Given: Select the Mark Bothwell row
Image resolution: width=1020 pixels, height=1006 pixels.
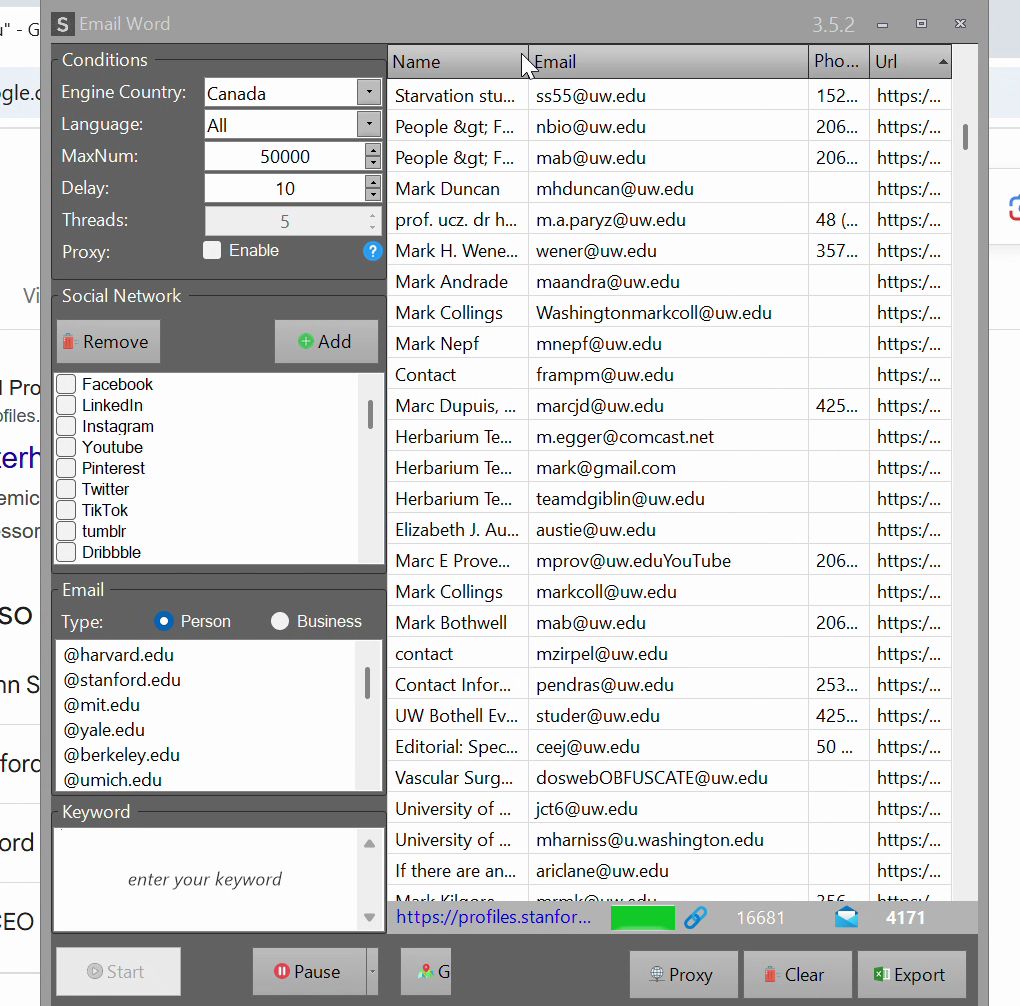Looking at the screenshot, I should pos(669,623).
